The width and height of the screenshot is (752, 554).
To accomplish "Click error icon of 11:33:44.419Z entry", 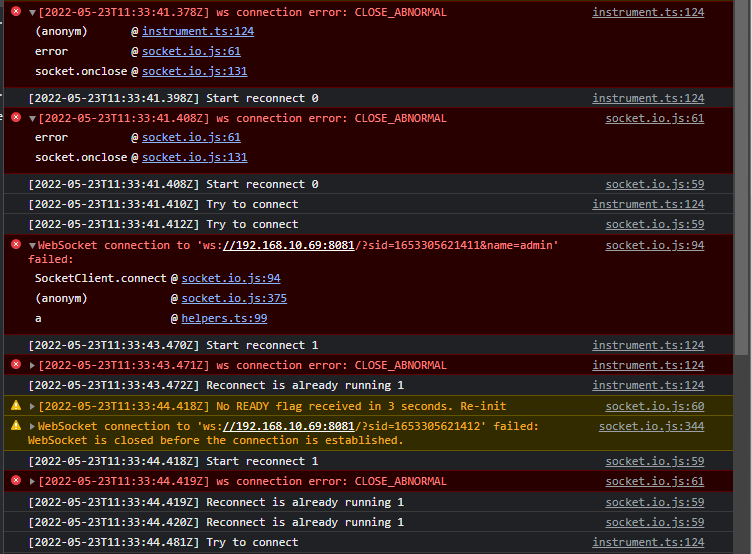I will (16, 481).
